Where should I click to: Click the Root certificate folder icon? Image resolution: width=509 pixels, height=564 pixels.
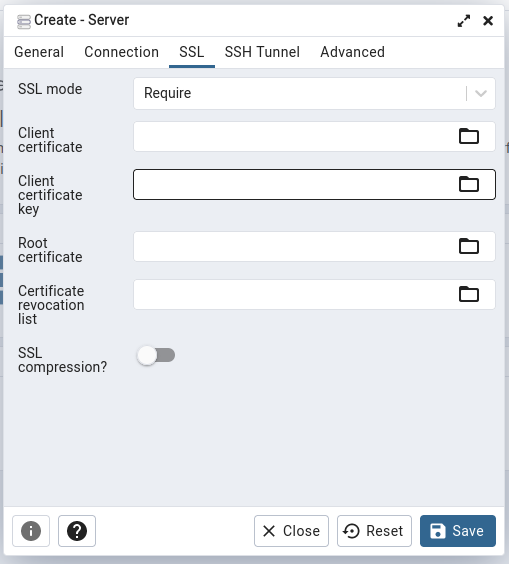tap(469, 246)
